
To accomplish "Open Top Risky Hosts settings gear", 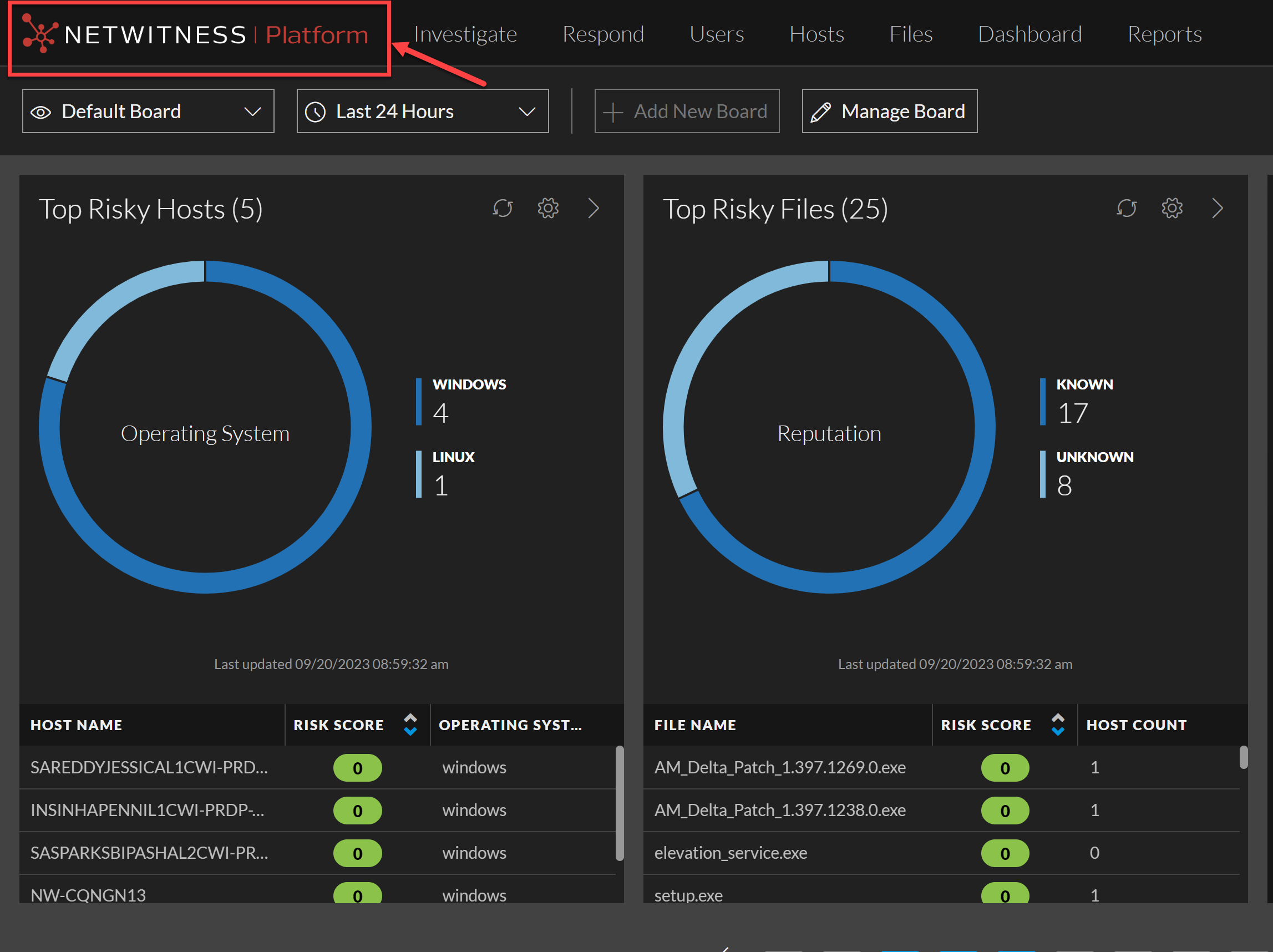I will tap(548, 209).
